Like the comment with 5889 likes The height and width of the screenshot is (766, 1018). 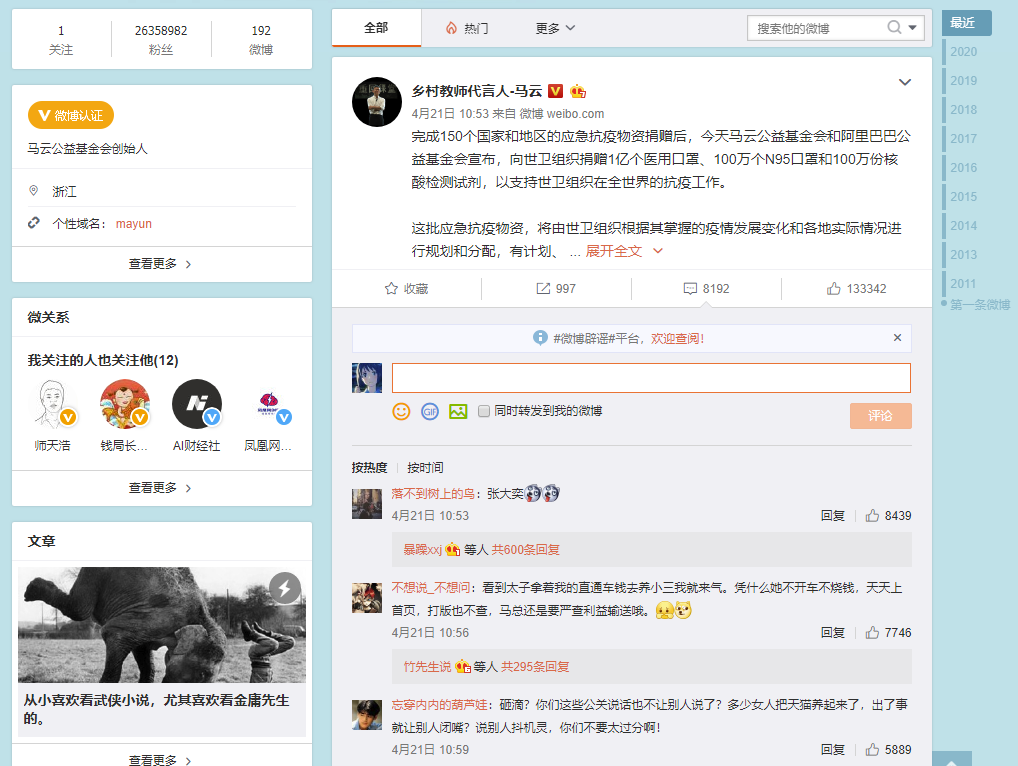pos(873,750)
